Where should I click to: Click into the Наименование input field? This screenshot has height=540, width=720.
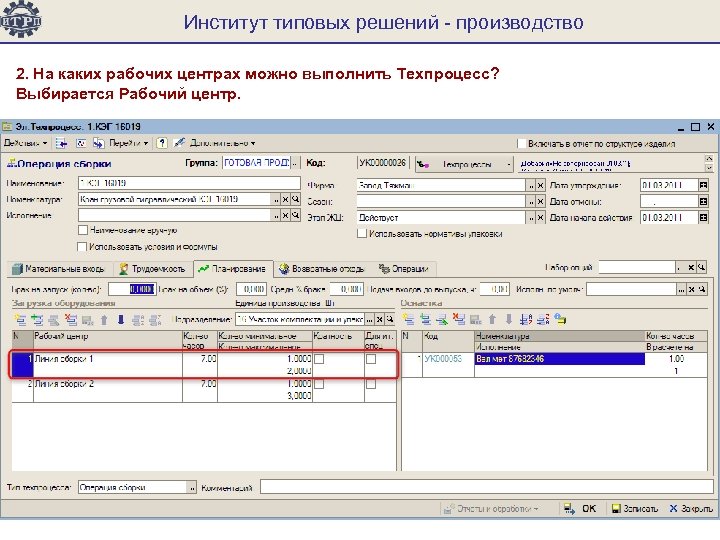[x=189, y=183]
